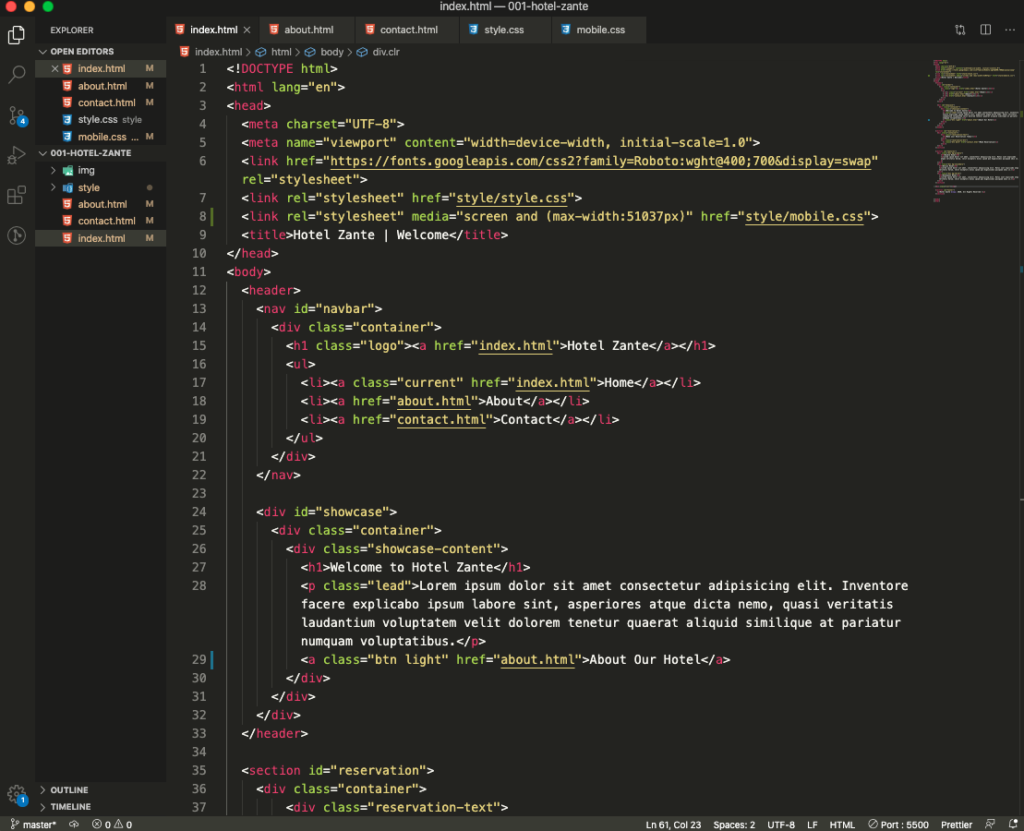Screen dimensions: 1024x831
Task: Close the index.html editor tab
Action: coord(247,30)
